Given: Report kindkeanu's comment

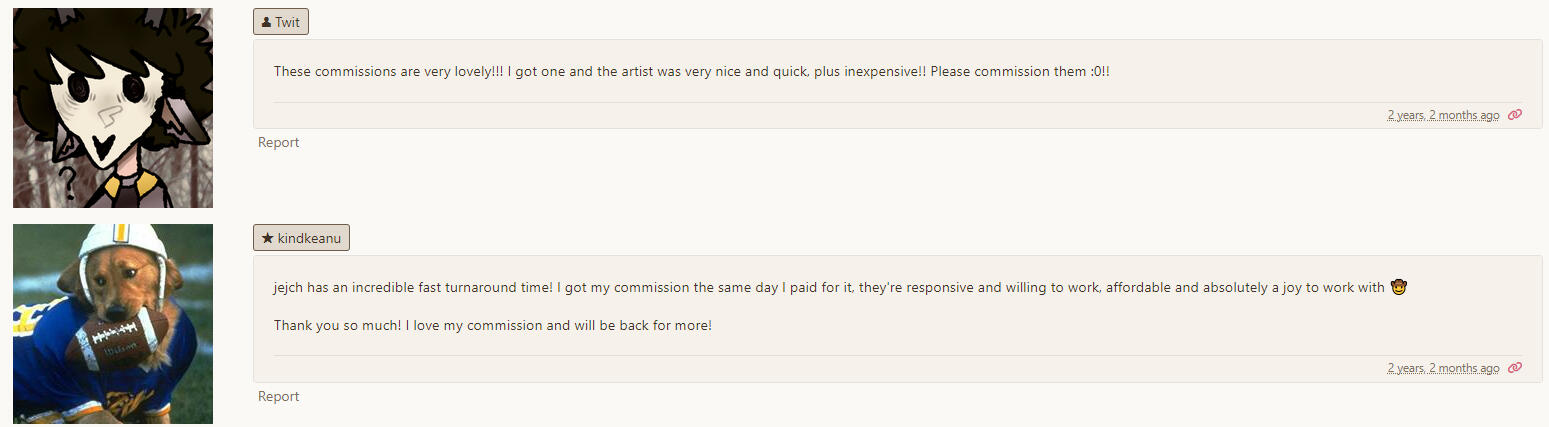Looking at the screenshot, I should [x=278, y=396].
